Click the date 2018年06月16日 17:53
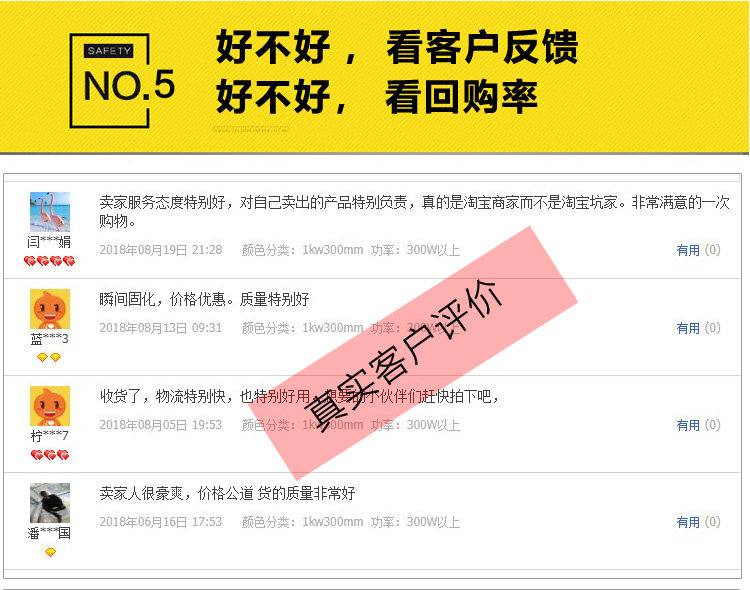This screenshot has height=590, width=750. tap(161, 522)
